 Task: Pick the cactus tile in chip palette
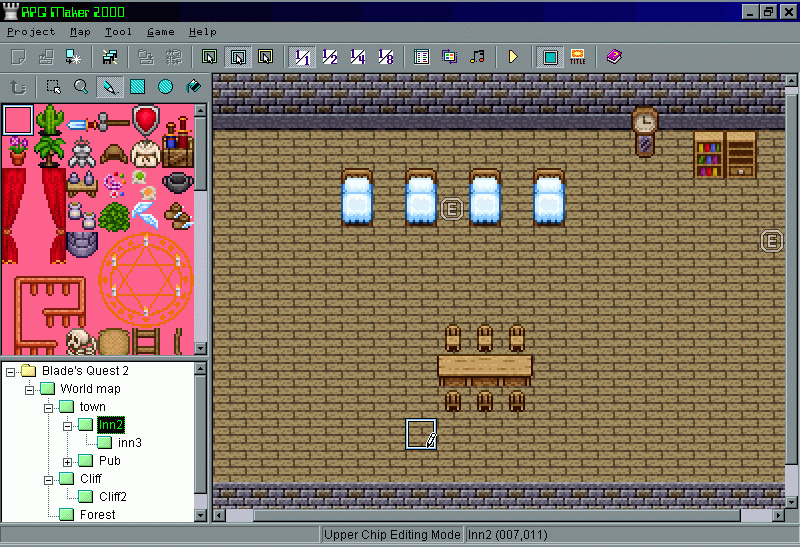point(49,120)
